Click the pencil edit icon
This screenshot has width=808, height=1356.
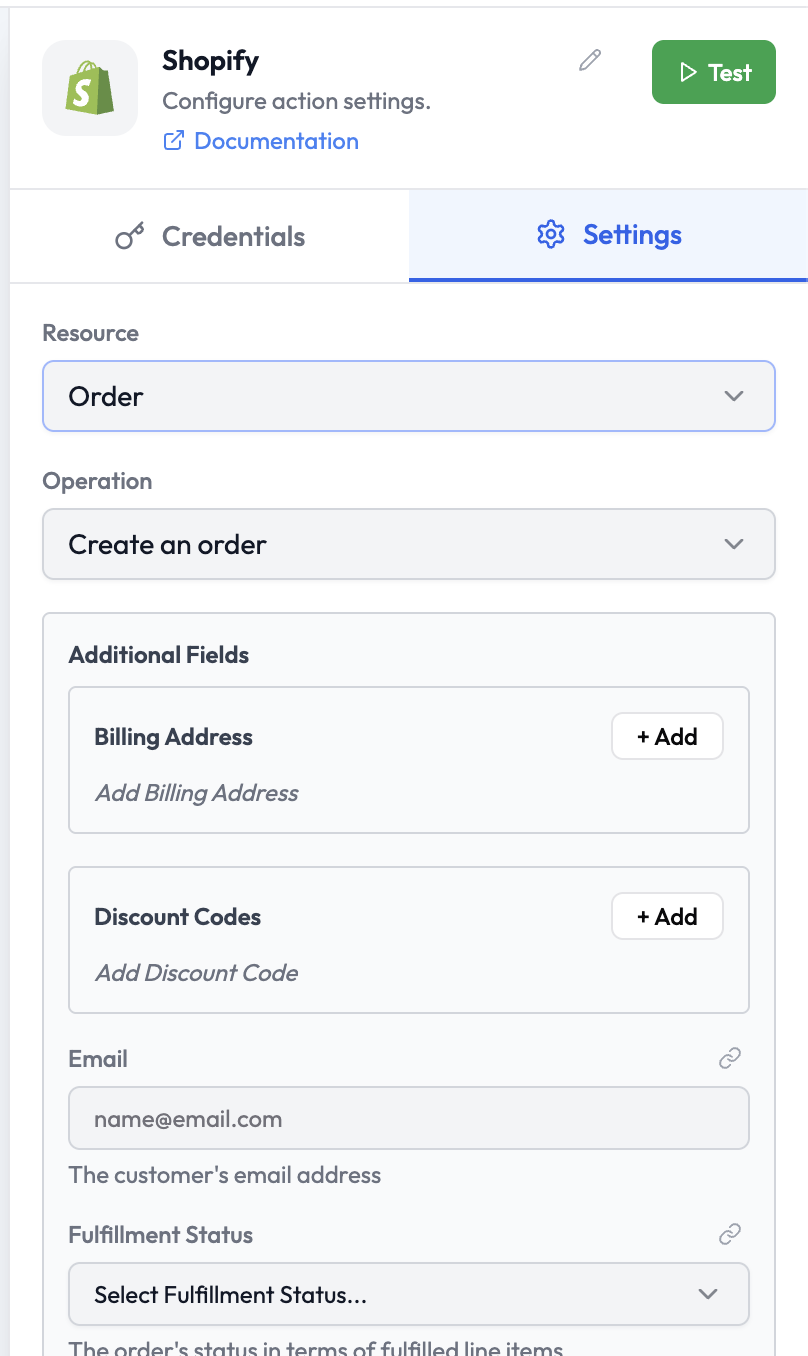coord(590,61)
